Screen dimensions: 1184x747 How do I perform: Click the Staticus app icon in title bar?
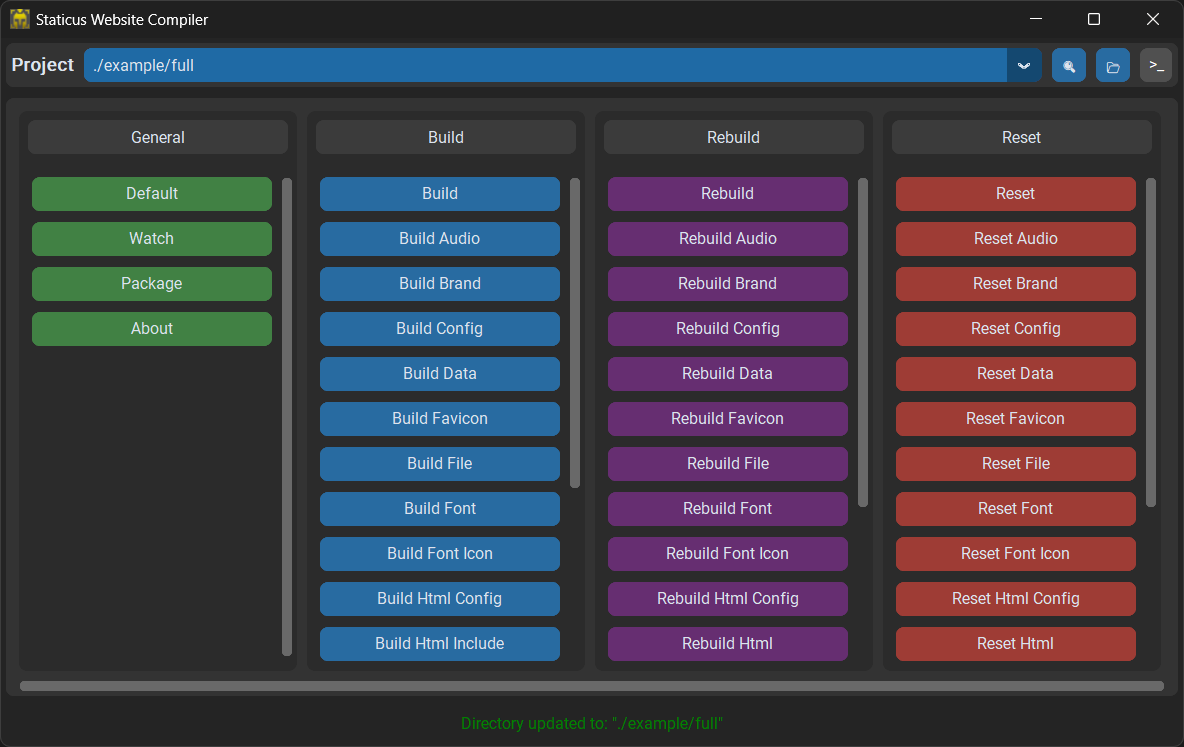(20, 19)
